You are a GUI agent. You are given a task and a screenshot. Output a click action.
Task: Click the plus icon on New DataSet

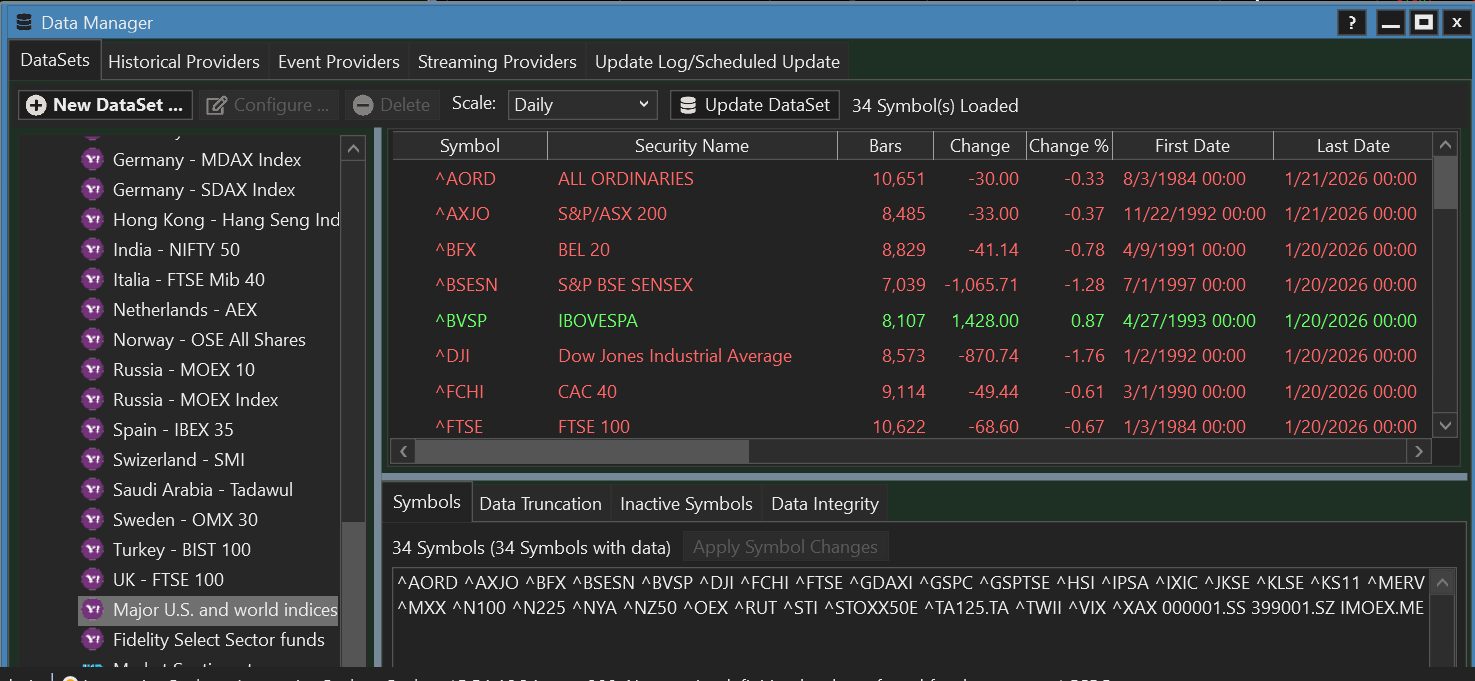[x=36, y=105]
